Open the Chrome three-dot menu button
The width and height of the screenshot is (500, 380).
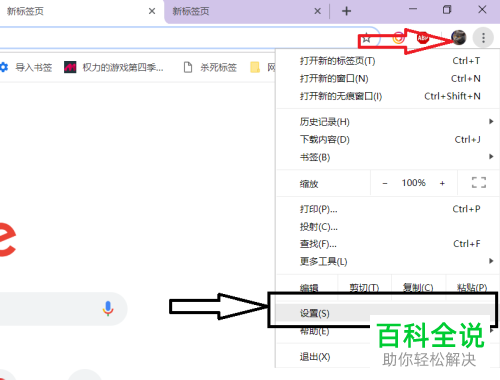coord(483,38)
